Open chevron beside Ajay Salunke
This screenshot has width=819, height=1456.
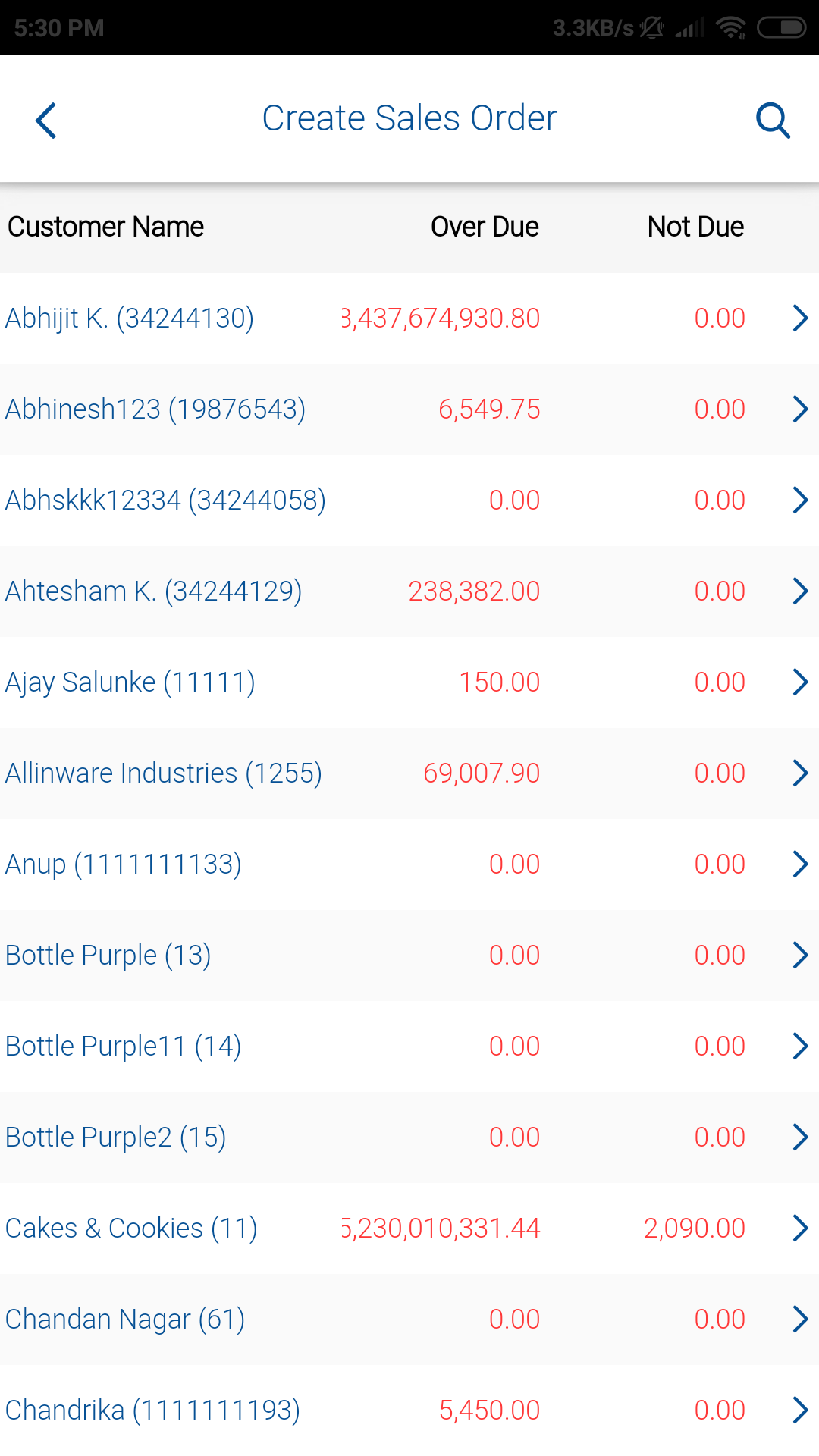(799, 682)
